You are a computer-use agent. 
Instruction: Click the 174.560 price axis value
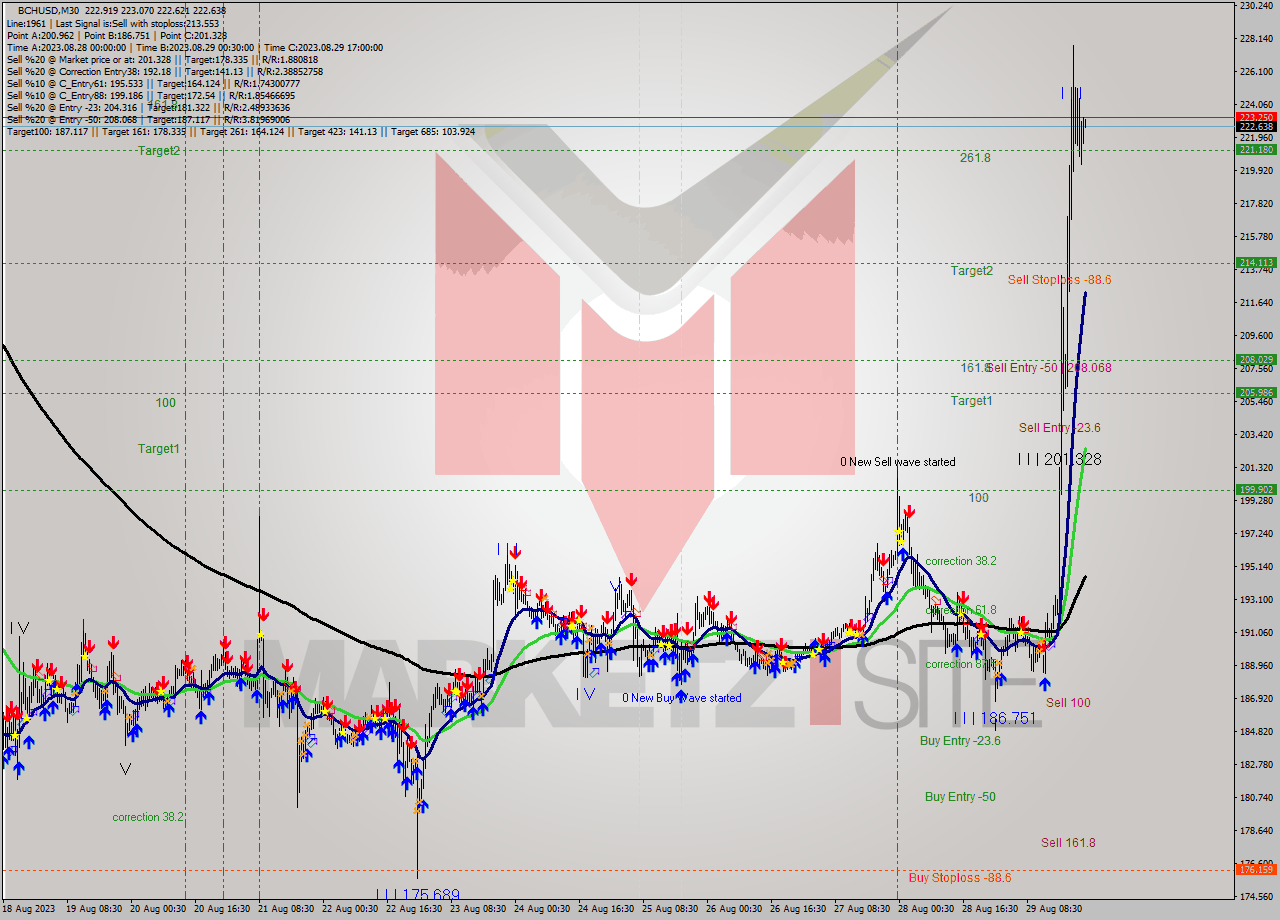(1255, 897)
